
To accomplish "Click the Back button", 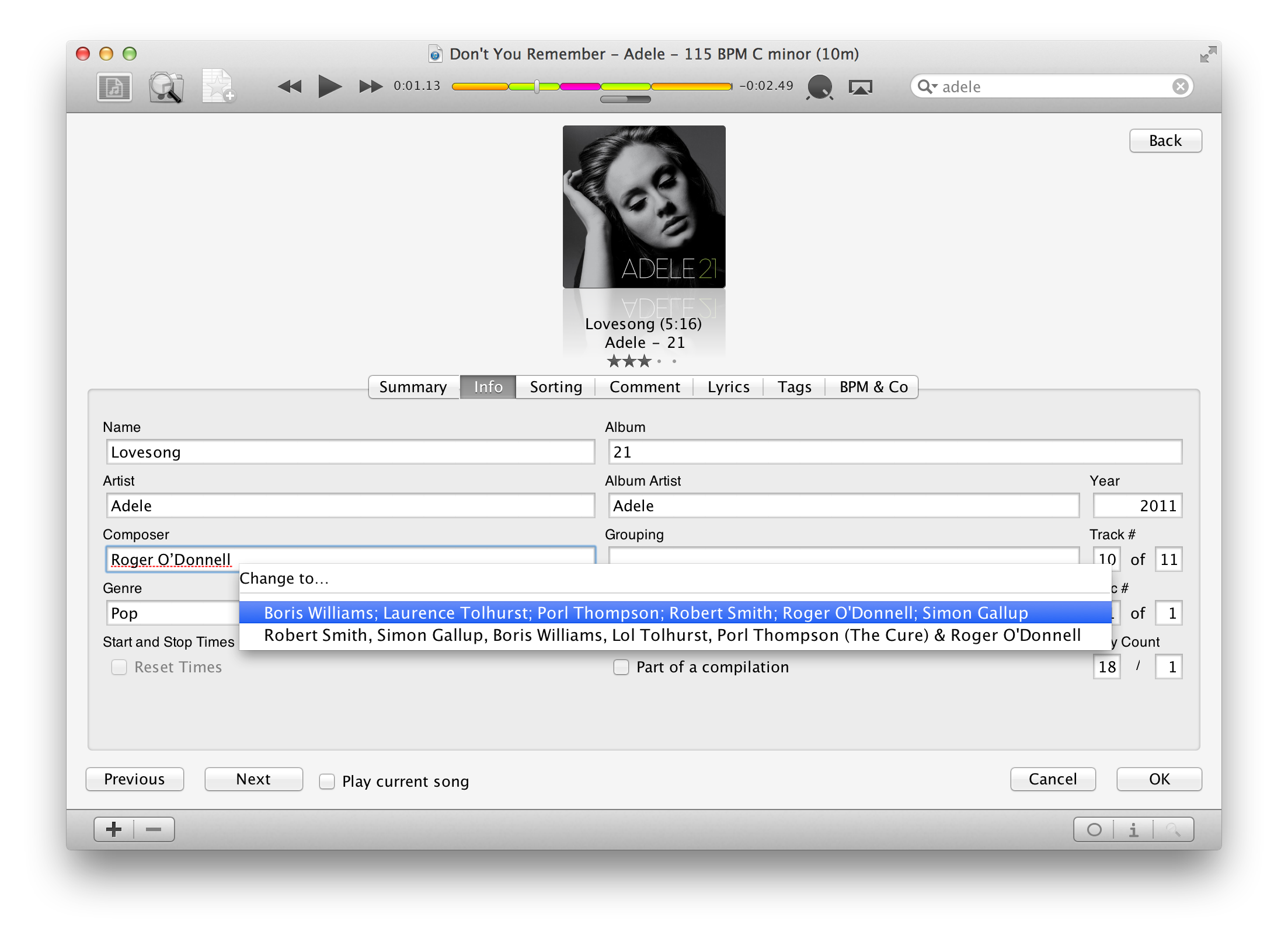I will tap(1165, 141).
